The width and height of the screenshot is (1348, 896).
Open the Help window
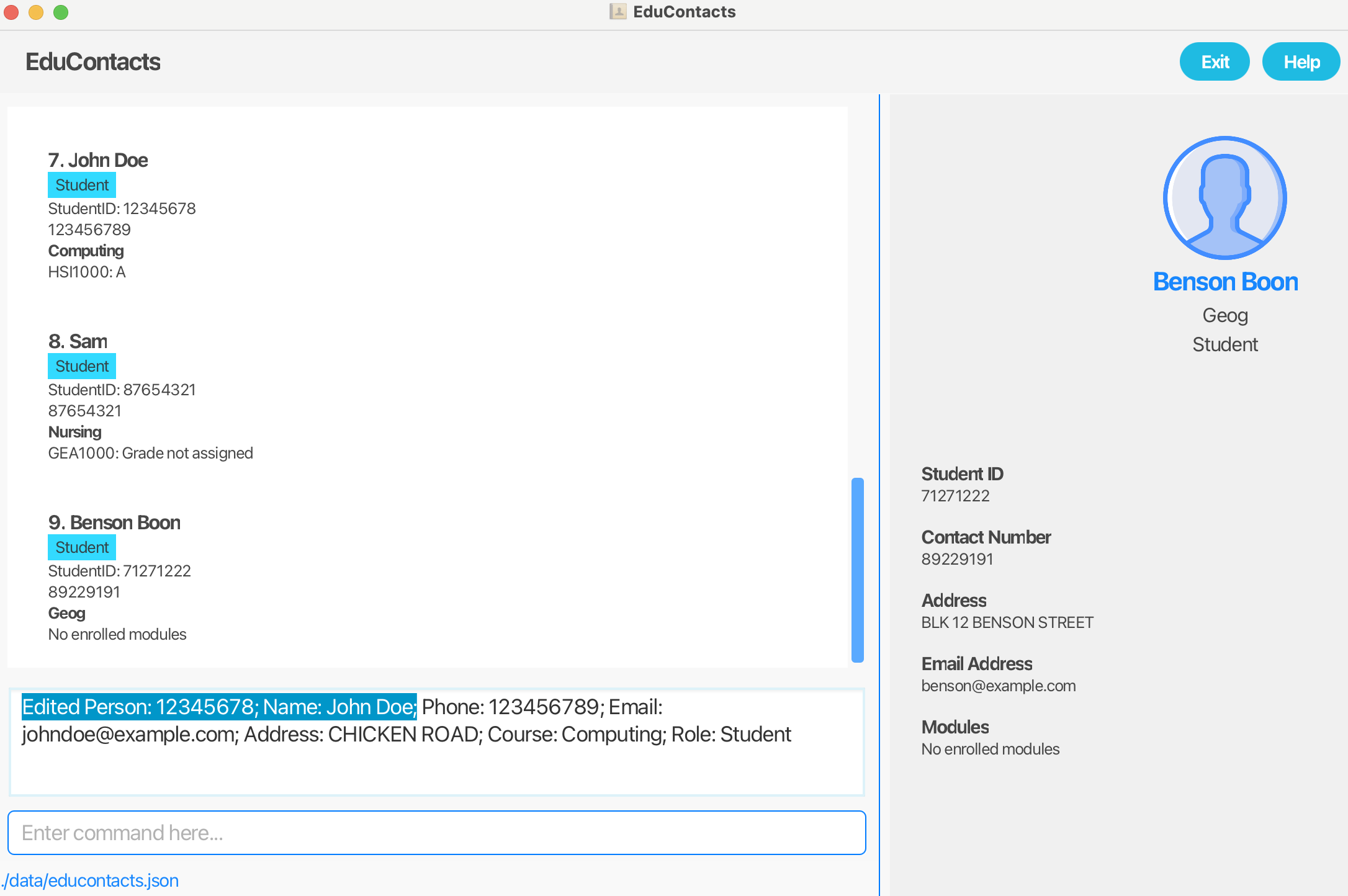[1301, 62]
